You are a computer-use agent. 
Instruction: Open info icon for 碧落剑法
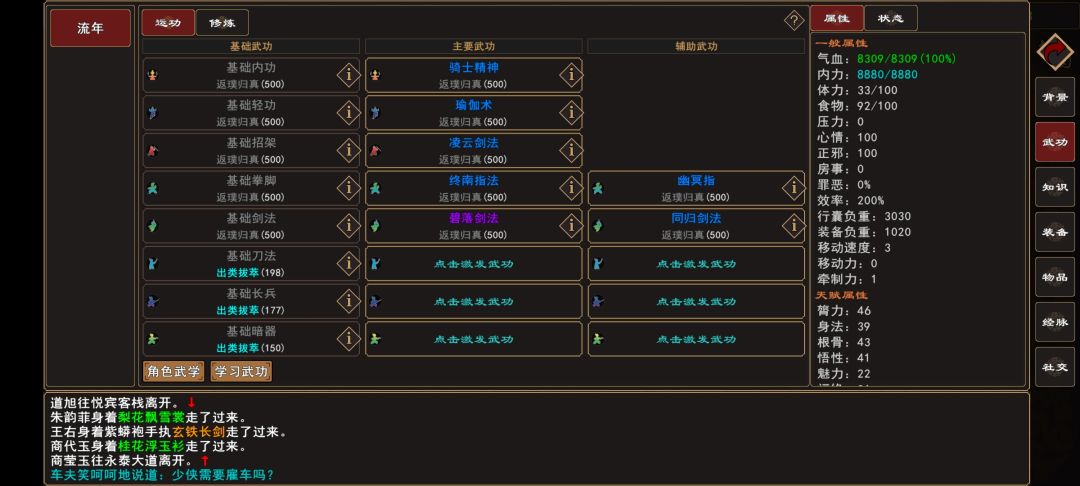pyautogui.click(x=571, y=225)
